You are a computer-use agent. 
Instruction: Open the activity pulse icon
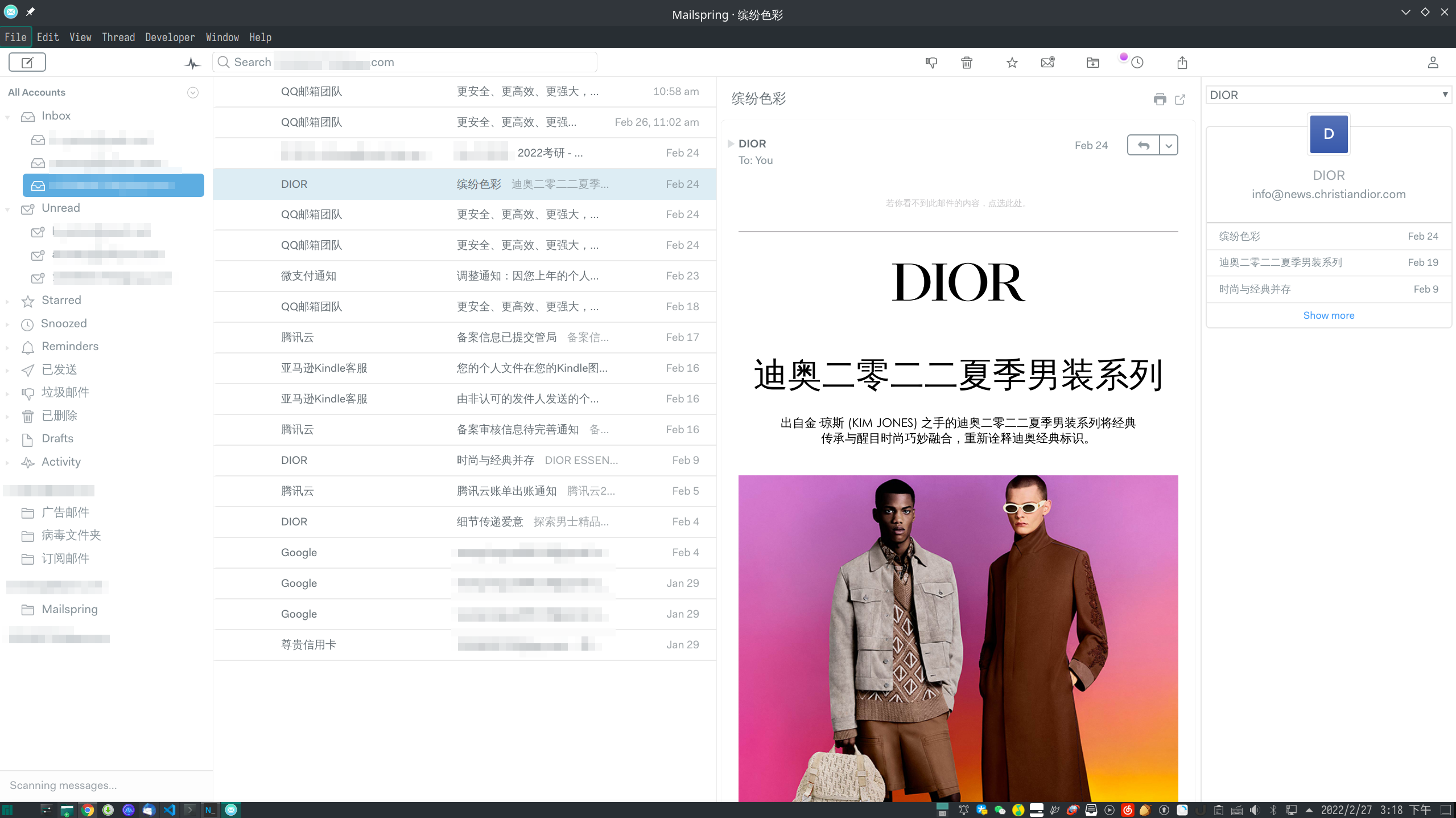[x=192, y=63]
